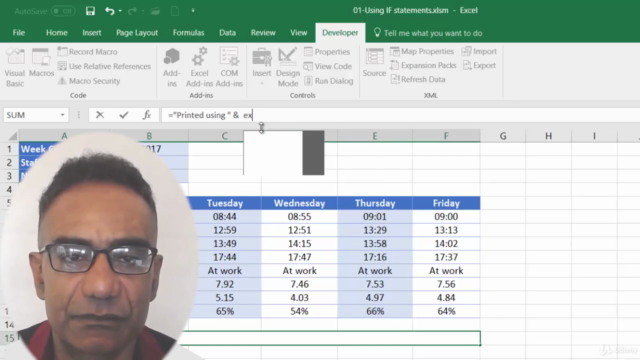Click Expansion Packs

[423, 65]
